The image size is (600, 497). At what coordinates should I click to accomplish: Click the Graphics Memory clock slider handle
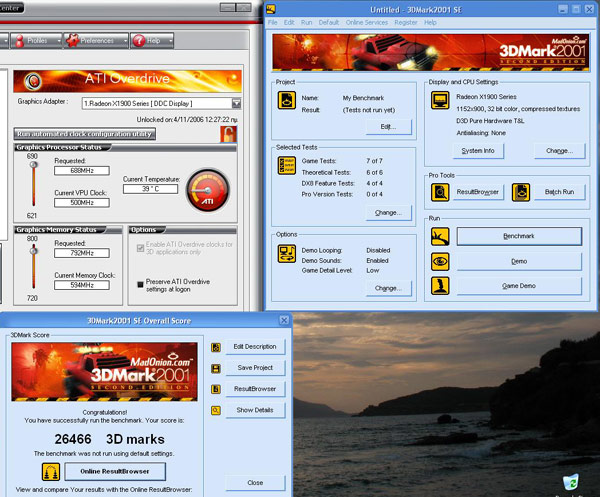(x=34, y=251)
